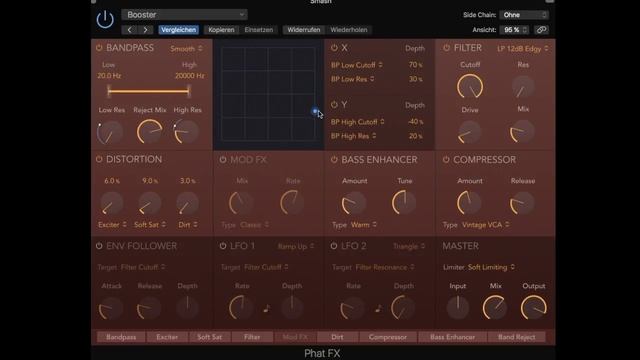Open the LFO 2 Triangle waveform dropdown
640x360 pixels.
[409, 246]
